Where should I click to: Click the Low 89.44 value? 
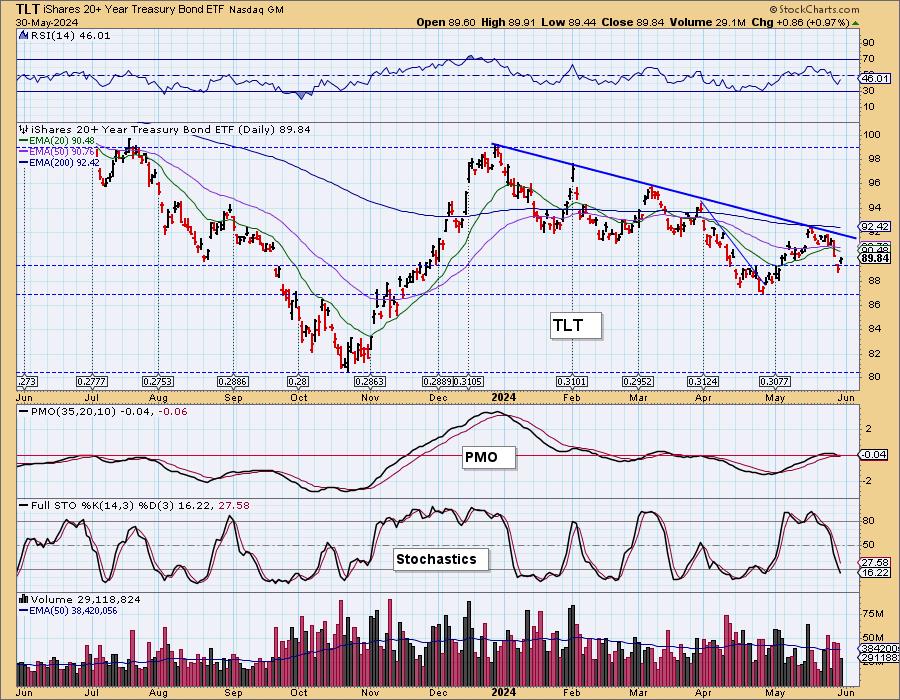569,22
